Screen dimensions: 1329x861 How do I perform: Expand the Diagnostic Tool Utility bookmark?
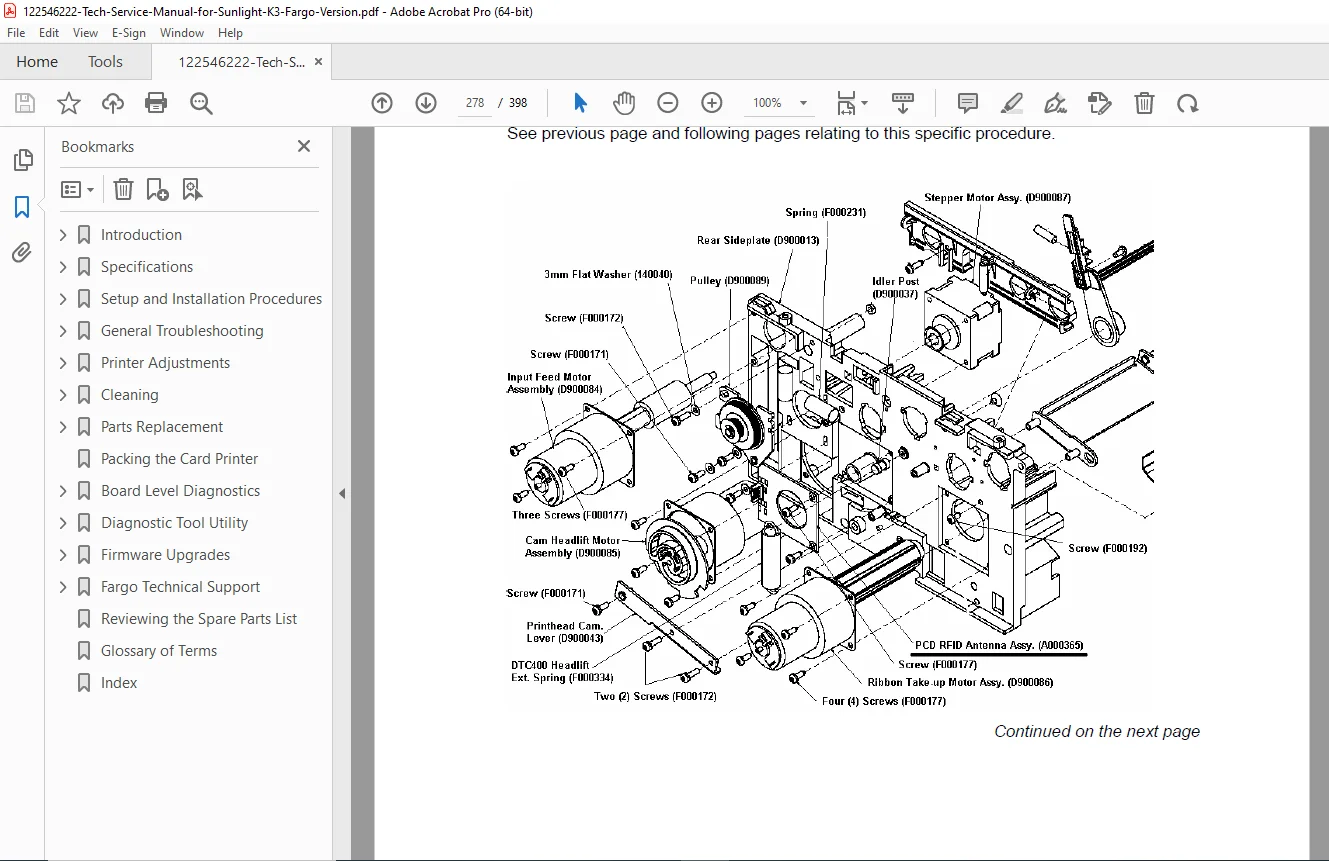(x=63, y=523)
